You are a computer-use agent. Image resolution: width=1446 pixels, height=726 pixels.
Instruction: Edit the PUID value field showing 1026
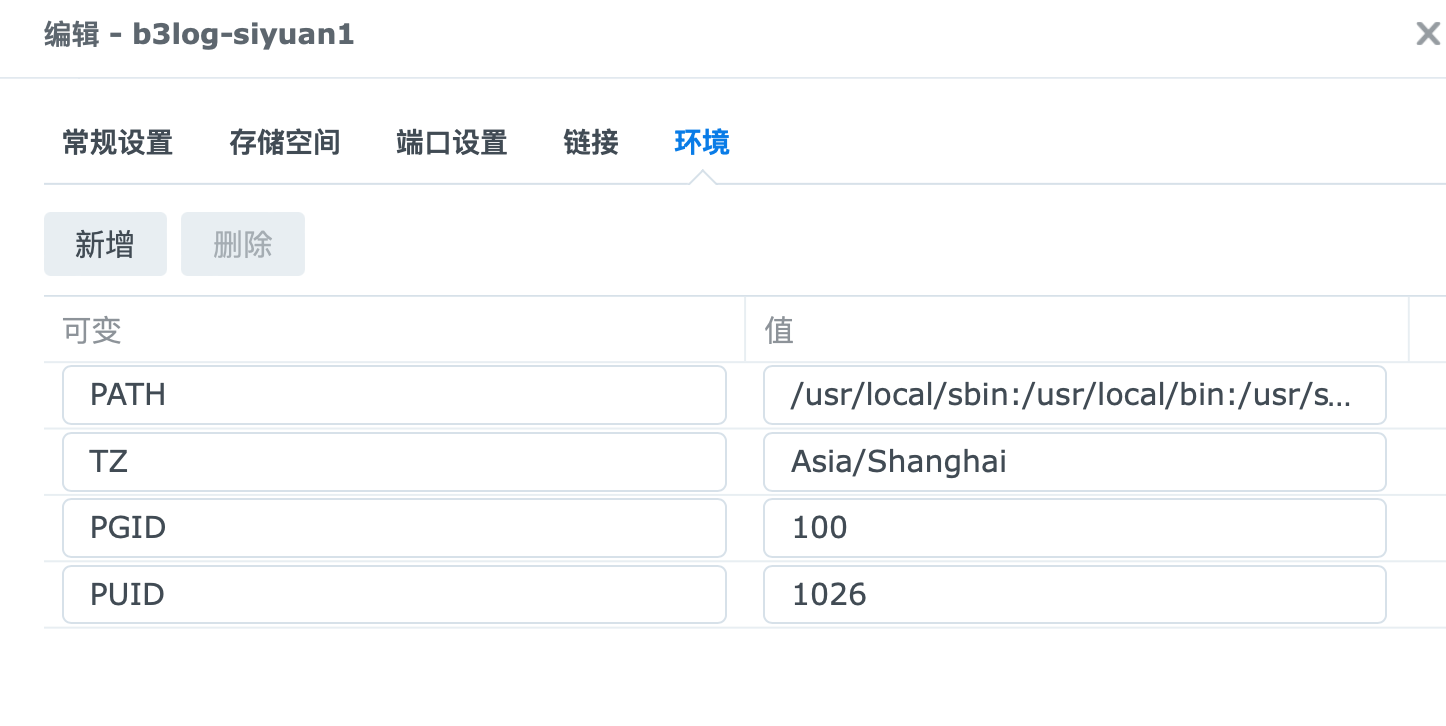pyautogui.click(x=1074, y=595)
